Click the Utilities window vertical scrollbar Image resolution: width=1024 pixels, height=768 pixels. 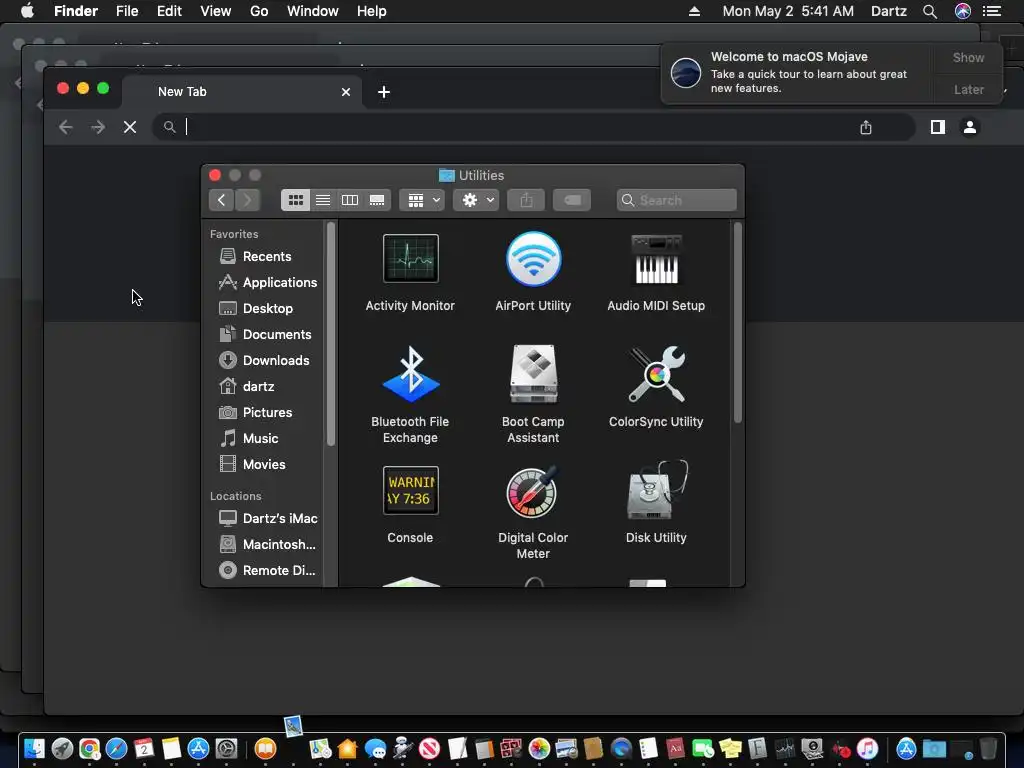click(x=737, y=323)
